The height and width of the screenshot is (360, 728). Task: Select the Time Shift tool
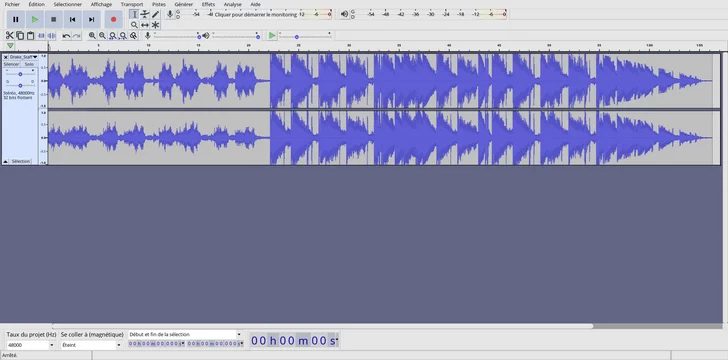pos(145,25)
